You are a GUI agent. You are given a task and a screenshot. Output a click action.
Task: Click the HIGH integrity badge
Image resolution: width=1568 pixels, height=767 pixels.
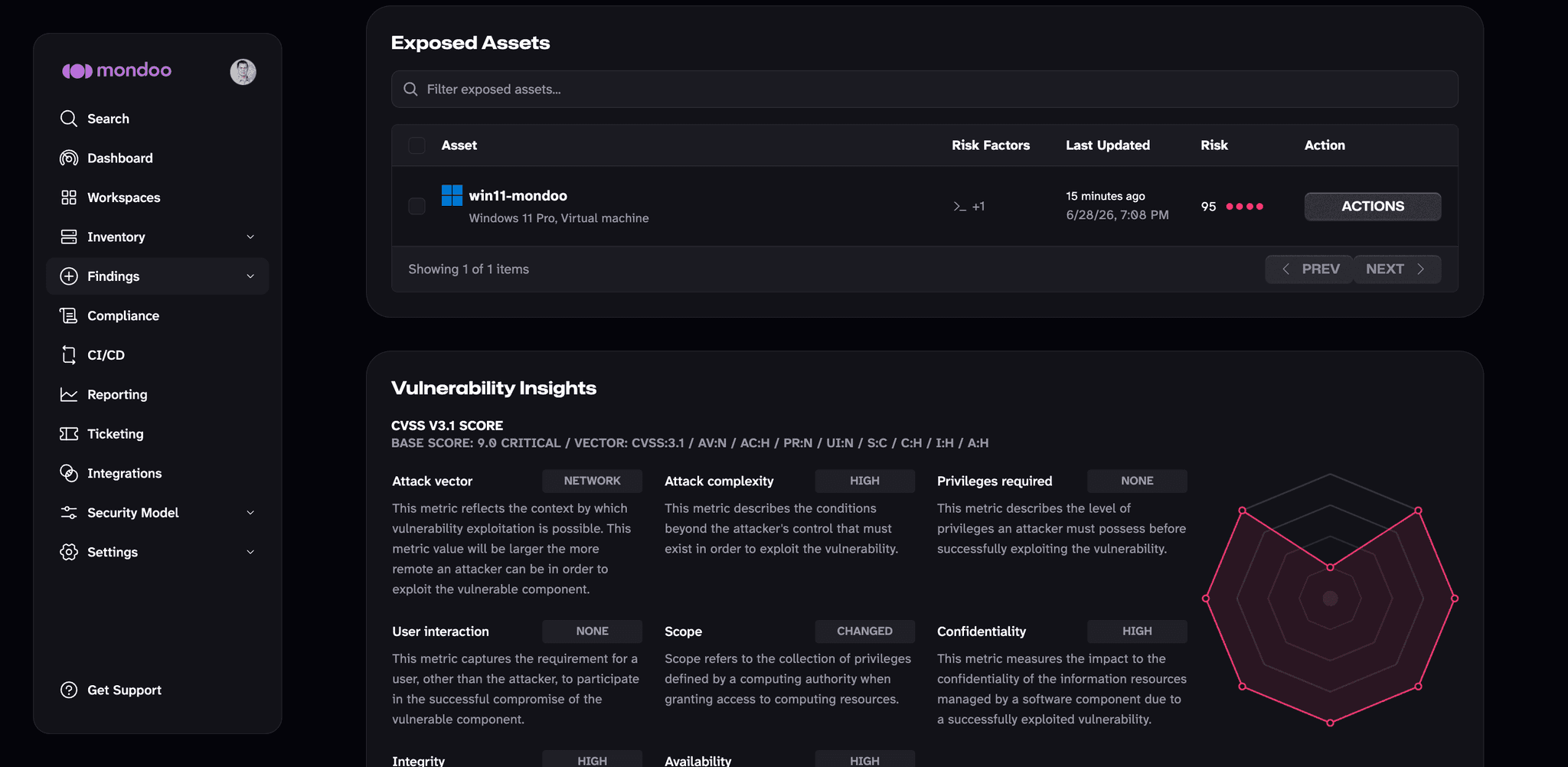click(x=592, y=759)
